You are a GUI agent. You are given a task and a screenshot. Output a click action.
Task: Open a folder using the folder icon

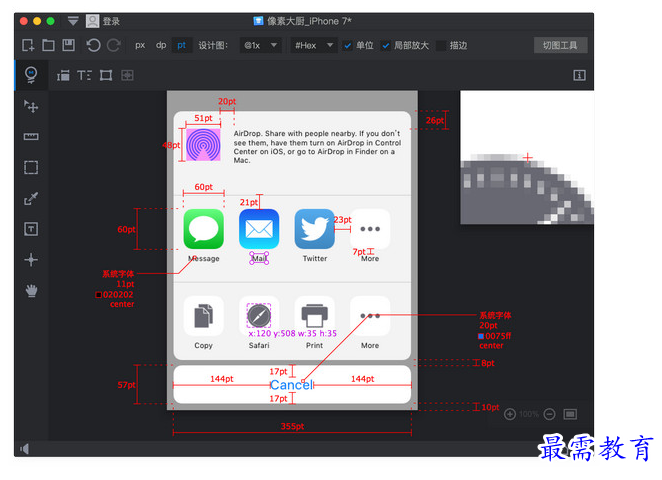48,45
